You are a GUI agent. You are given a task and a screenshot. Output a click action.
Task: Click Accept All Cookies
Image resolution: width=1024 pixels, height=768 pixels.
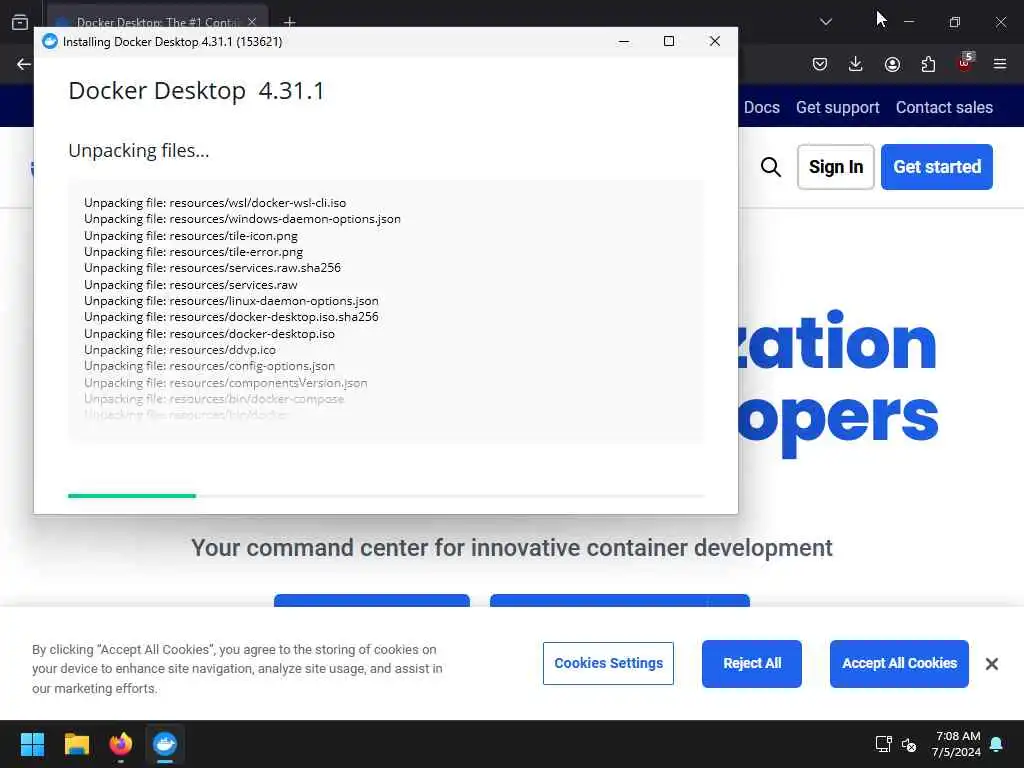[x=899, y=664]
